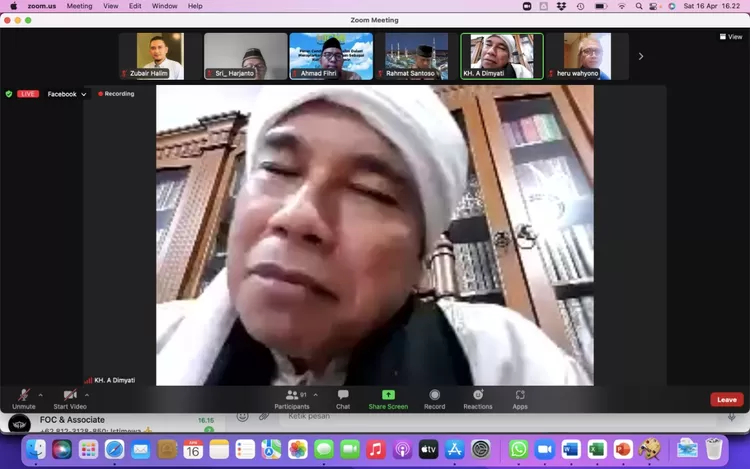Open the Zoom app in Dock

click(544, 449)
